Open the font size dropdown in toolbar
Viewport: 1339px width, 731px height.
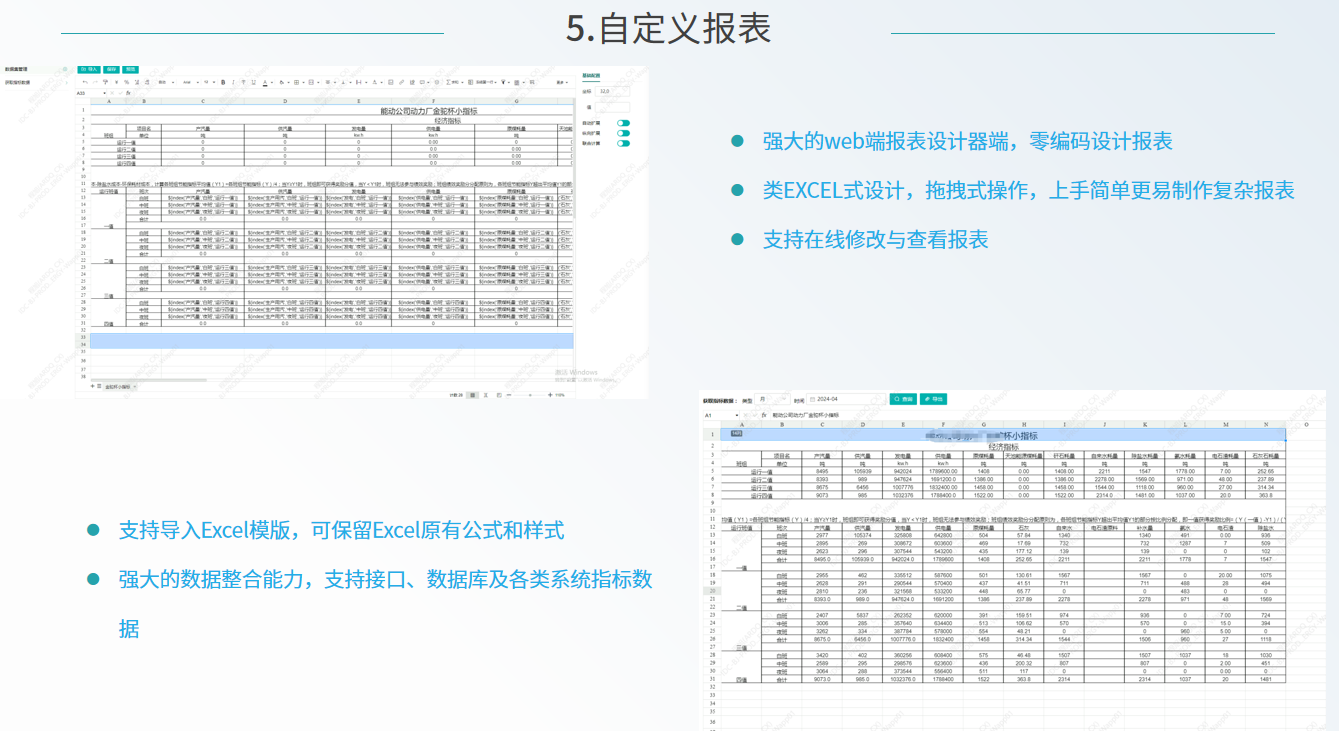point(209,82)
